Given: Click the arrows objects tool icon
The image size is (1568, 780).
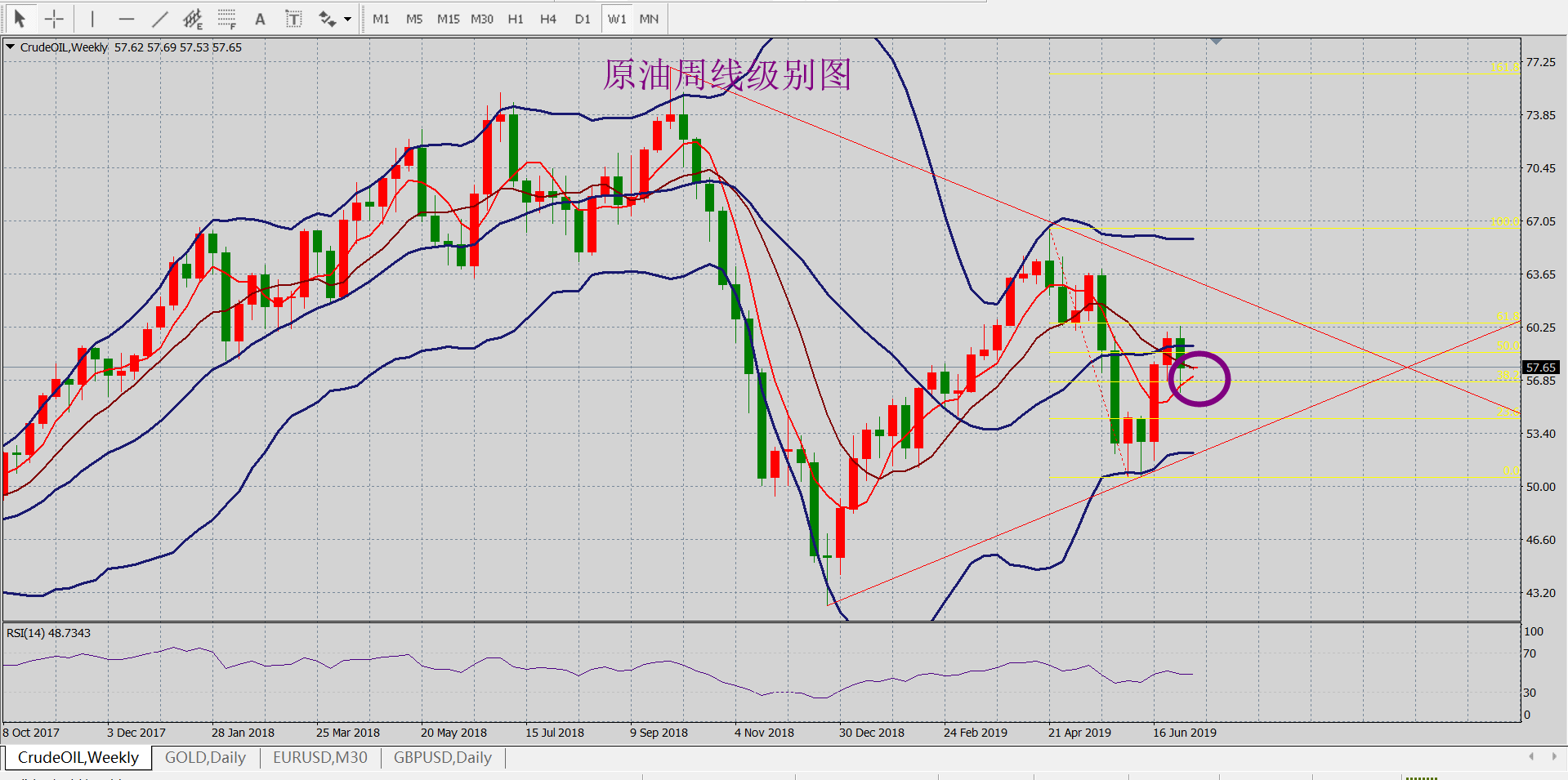Looking at the screenshot, I should point(327,18).
